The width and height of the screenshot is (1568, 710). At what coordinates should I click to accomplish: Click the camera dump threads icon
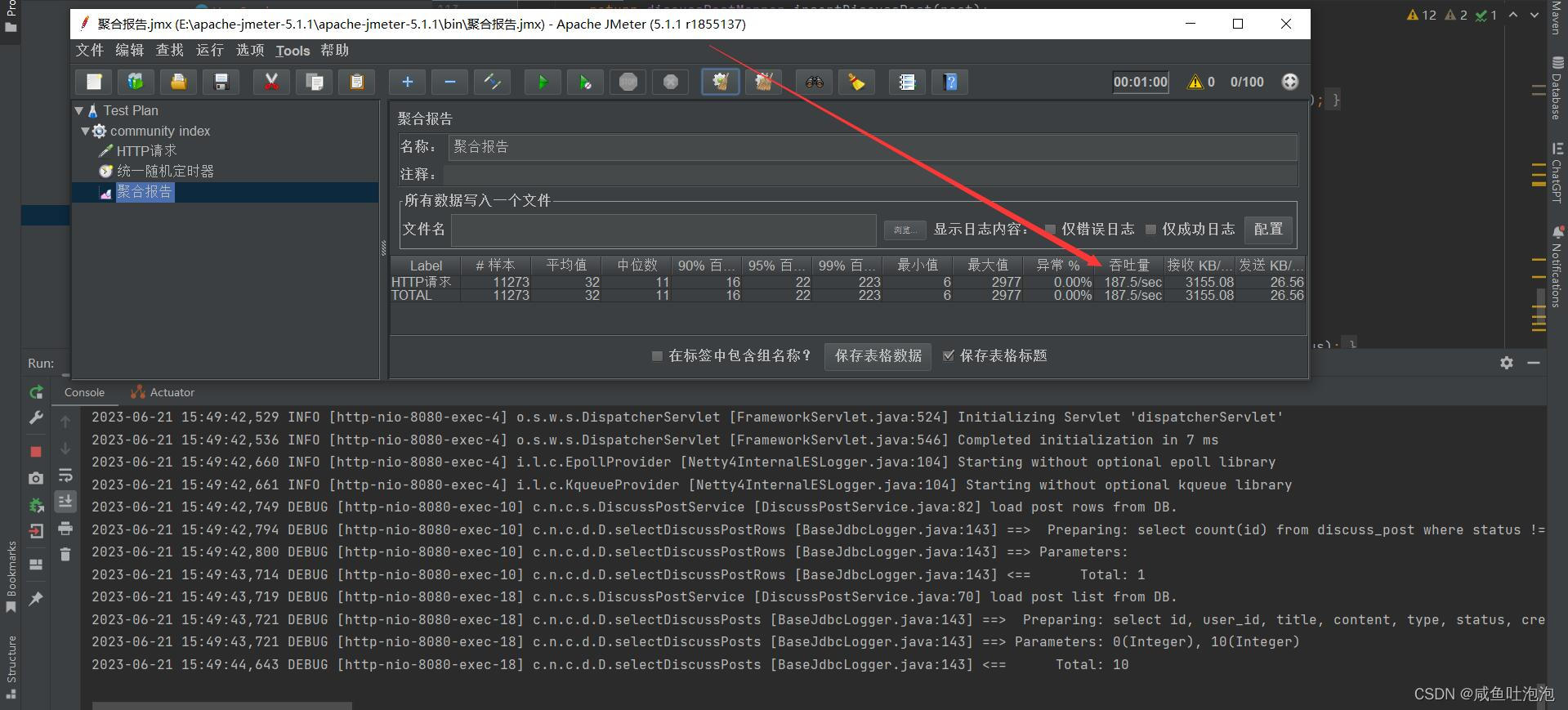[x=36, y=478]
